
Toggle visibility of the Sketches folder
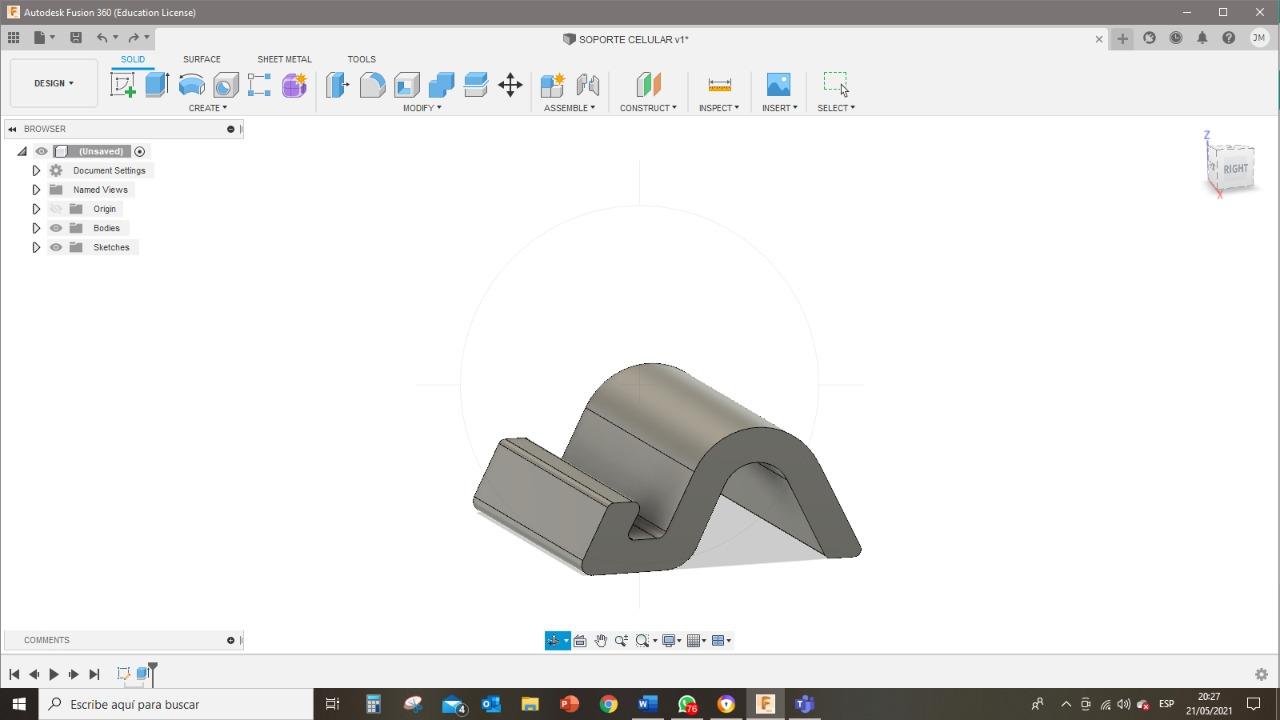coord(56,247)
